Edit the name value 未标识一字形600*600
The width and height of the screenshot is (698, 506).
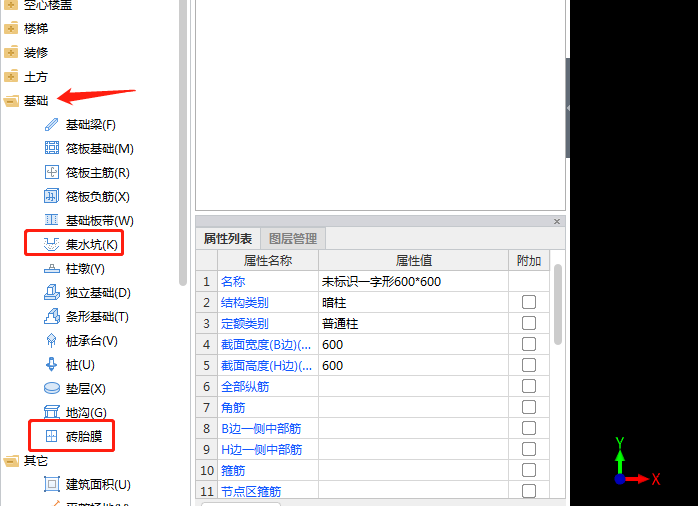[x=413, y=281]
